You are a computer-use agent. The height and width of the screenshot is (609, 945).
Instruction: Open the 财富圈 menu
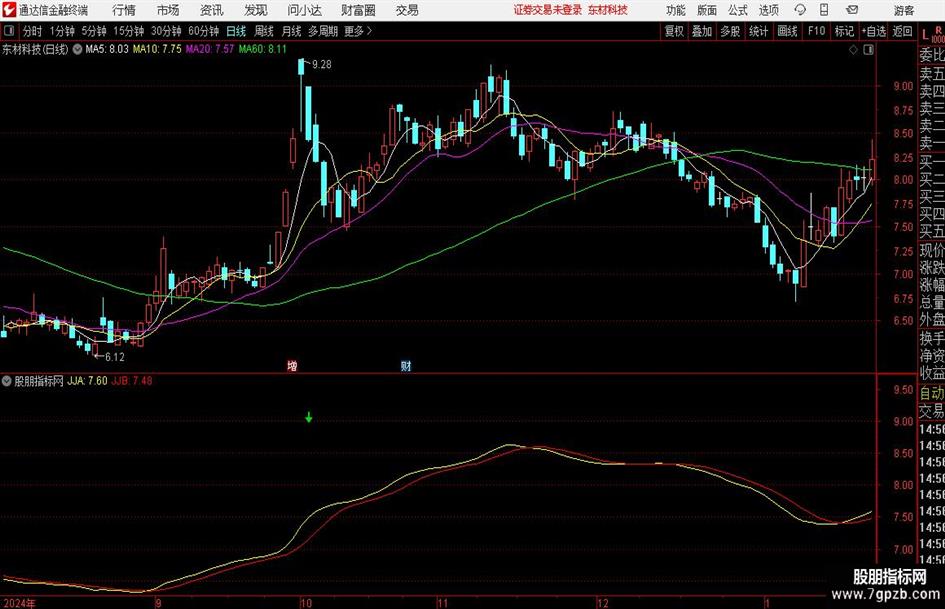[358, 10]
